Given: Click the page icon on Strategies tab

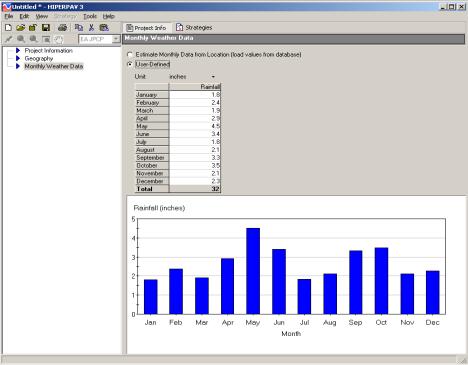Looking at the screenshot, I should tap(179, 27).
